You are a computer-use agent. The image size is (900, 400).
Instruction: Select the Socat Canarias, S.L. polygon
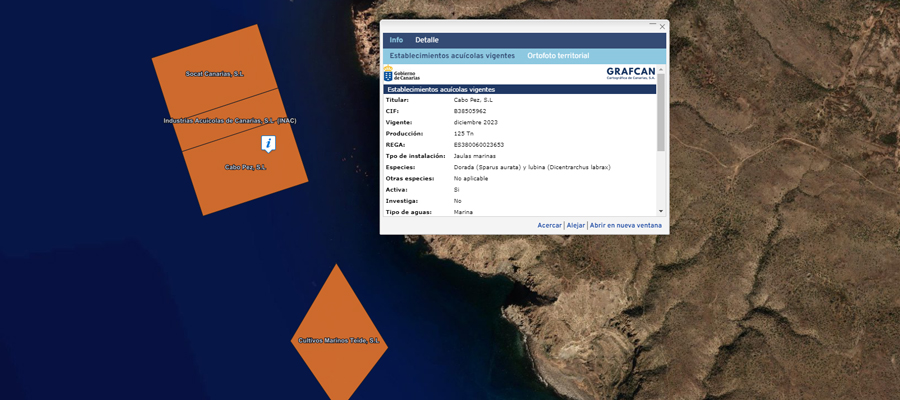213,65
